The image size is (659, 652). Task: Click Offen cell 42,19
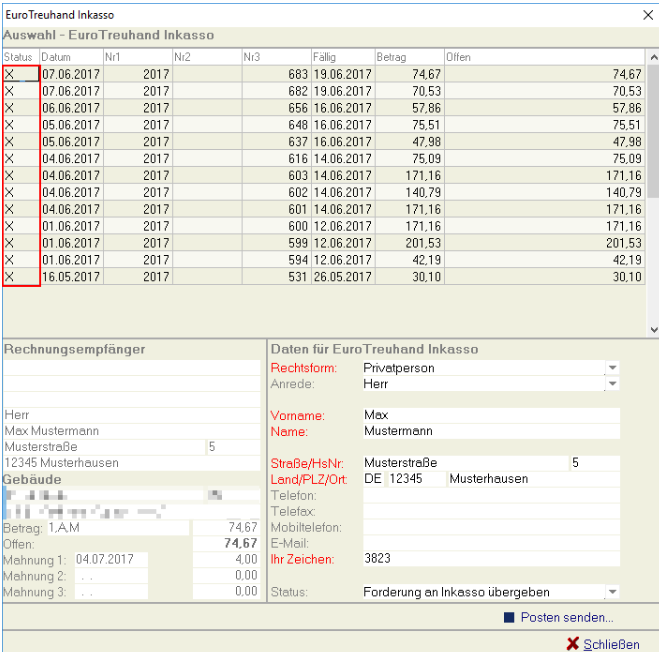click(545, 260)
